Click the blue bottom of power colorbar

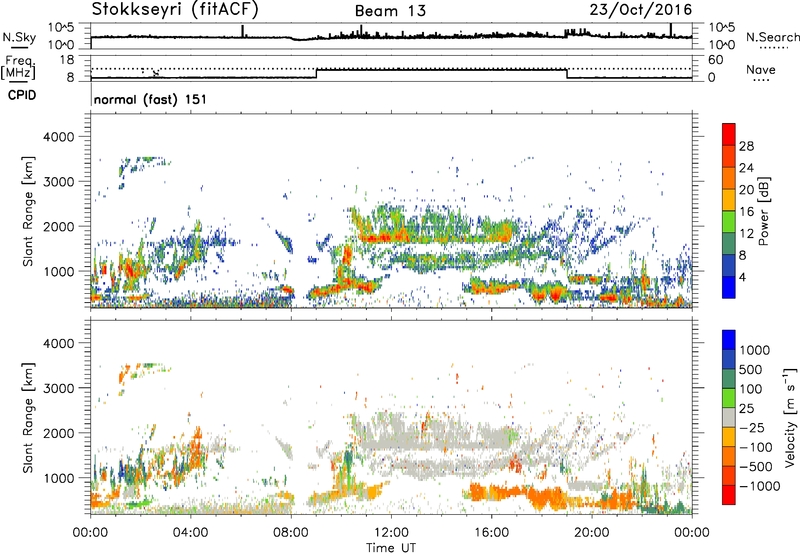(x=729, y=287)
